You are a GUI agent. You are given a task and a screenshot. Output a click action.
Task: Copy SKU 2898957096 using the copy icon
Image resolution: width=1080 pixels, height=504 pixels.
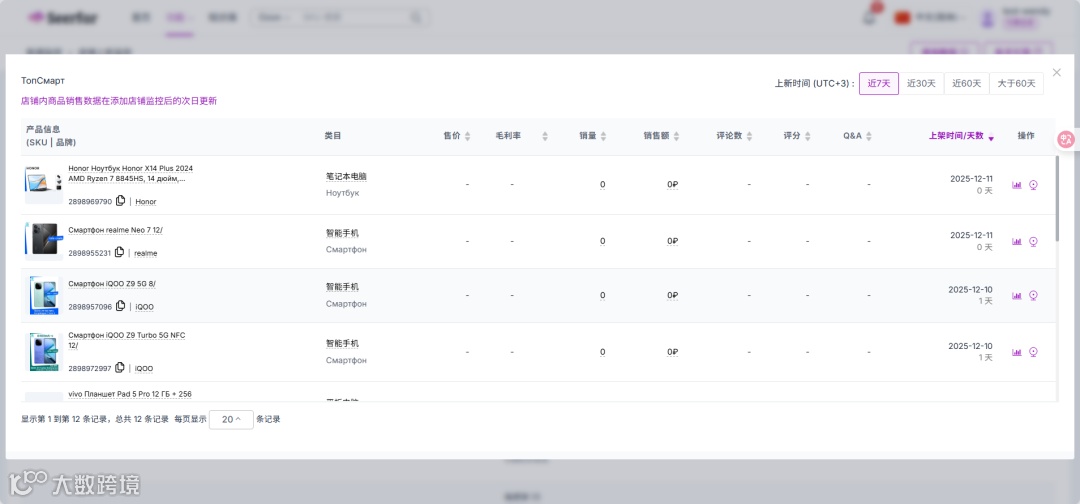121,306
